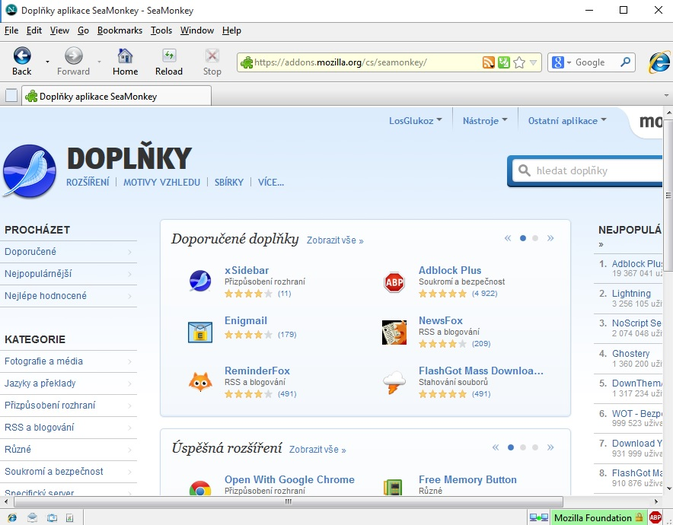Image resolution: width=673 pixels, height=525 pixels.
Task: Click the grayed Forward arrow button
Action: point(73,61)
